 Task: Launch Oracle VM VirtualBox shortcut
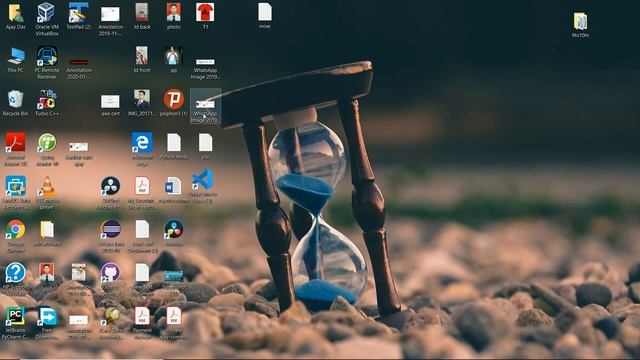[47, 19]
